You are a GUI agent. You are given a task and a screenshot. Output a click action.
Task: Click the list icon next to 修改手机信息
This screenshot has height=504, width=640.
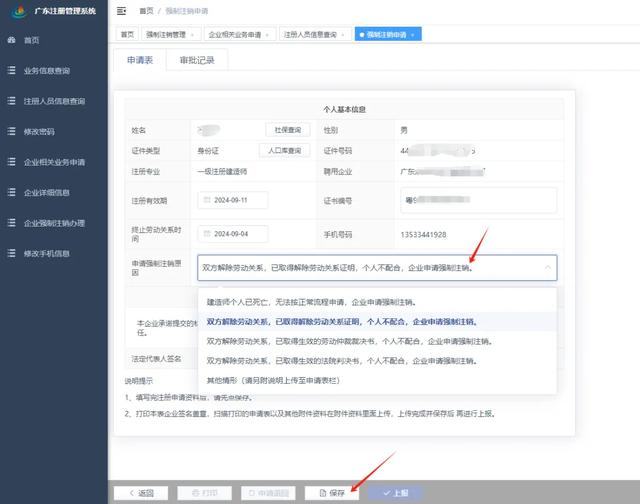coord(11,253)
